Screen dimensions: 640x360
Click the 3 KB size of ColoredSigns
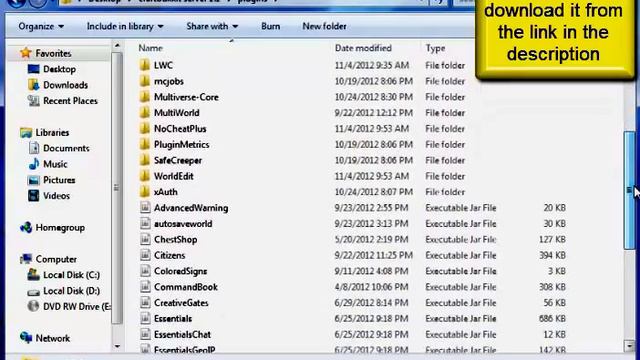[x=556, y=271]
